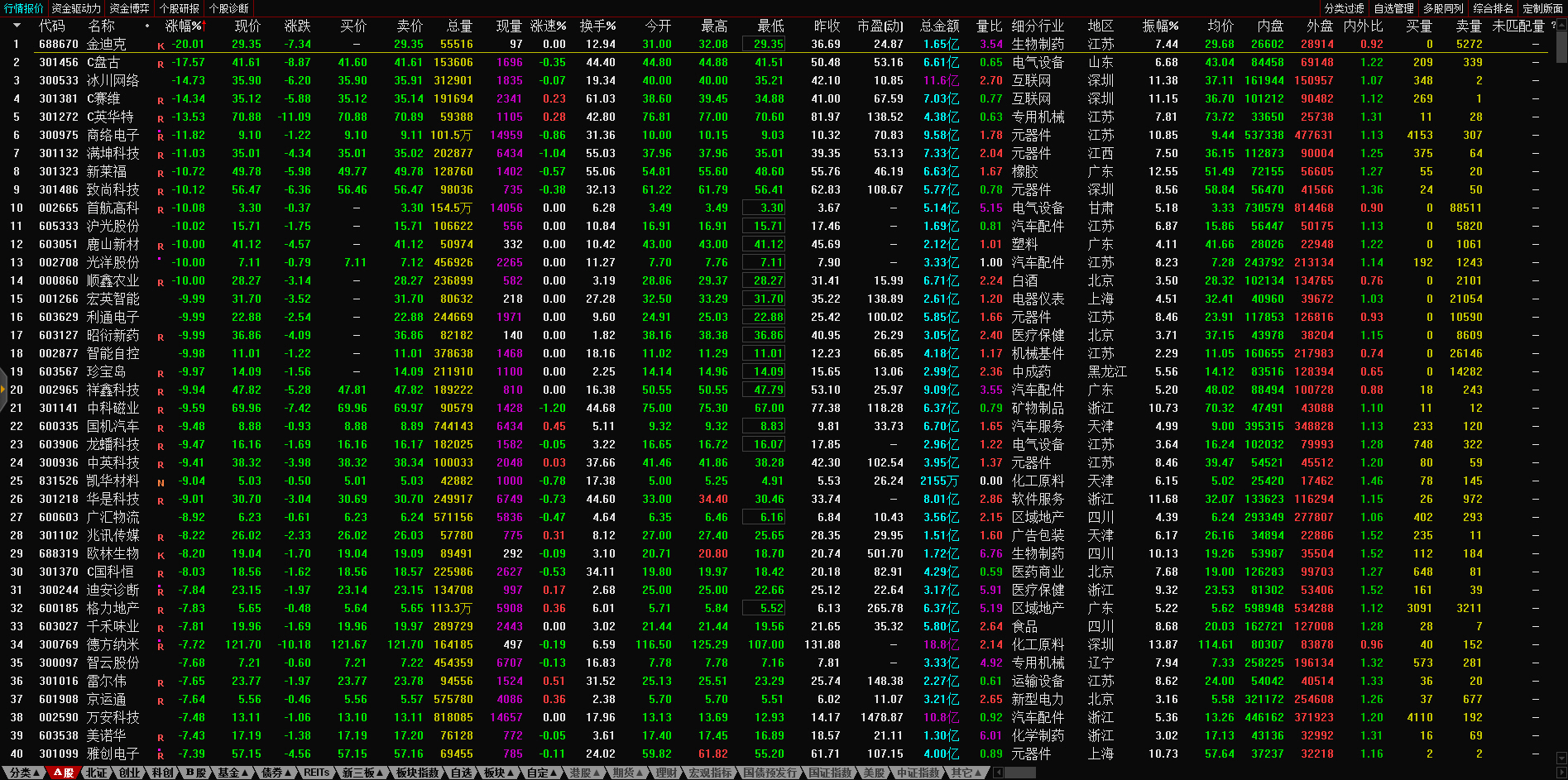Sort by the 换手% column header
Viewport: 1568px width, 780px height.
click(x=597, y=26)
